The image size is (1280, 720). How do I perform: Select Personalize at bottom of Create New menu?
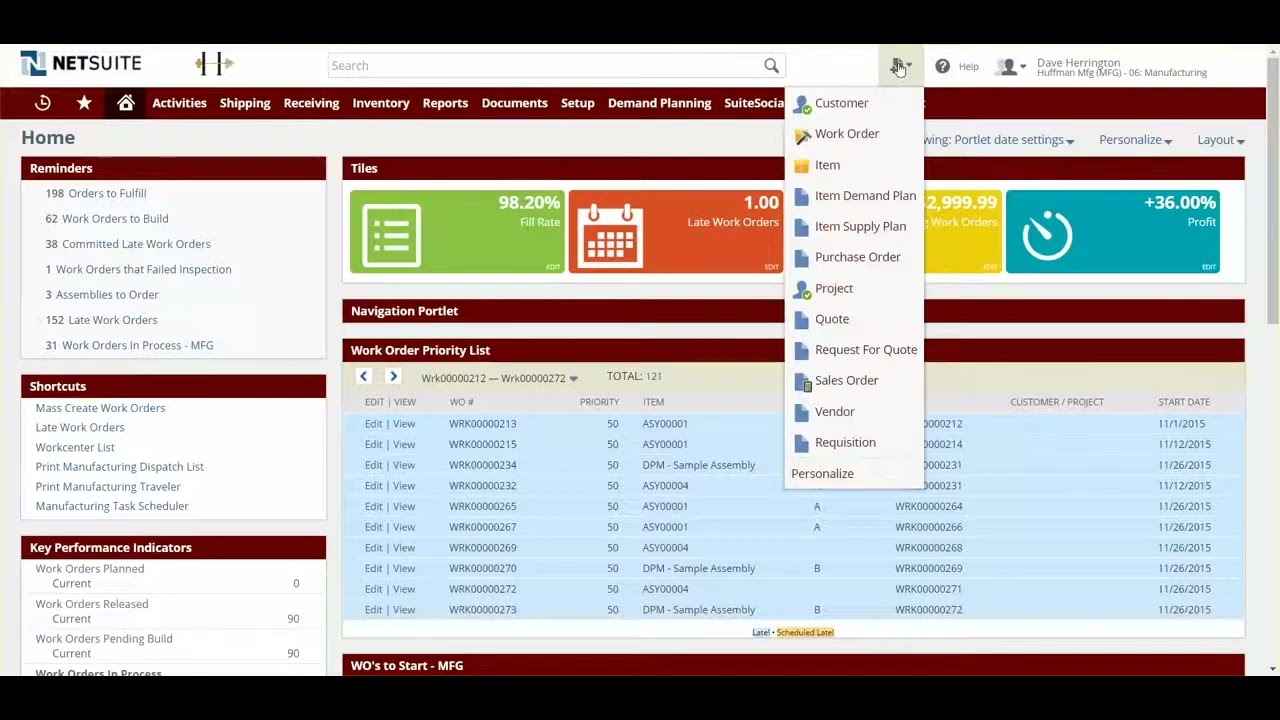pyautogui.click(x=822, y=474)
